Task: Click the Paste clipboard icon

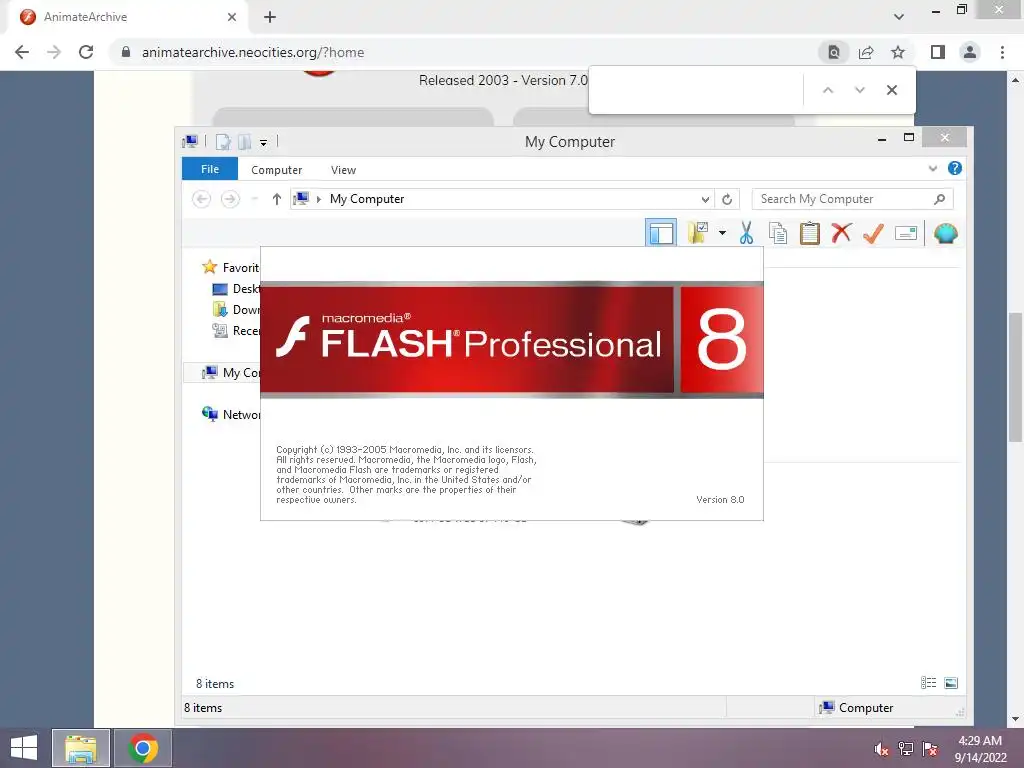Action: click(810, 232)
